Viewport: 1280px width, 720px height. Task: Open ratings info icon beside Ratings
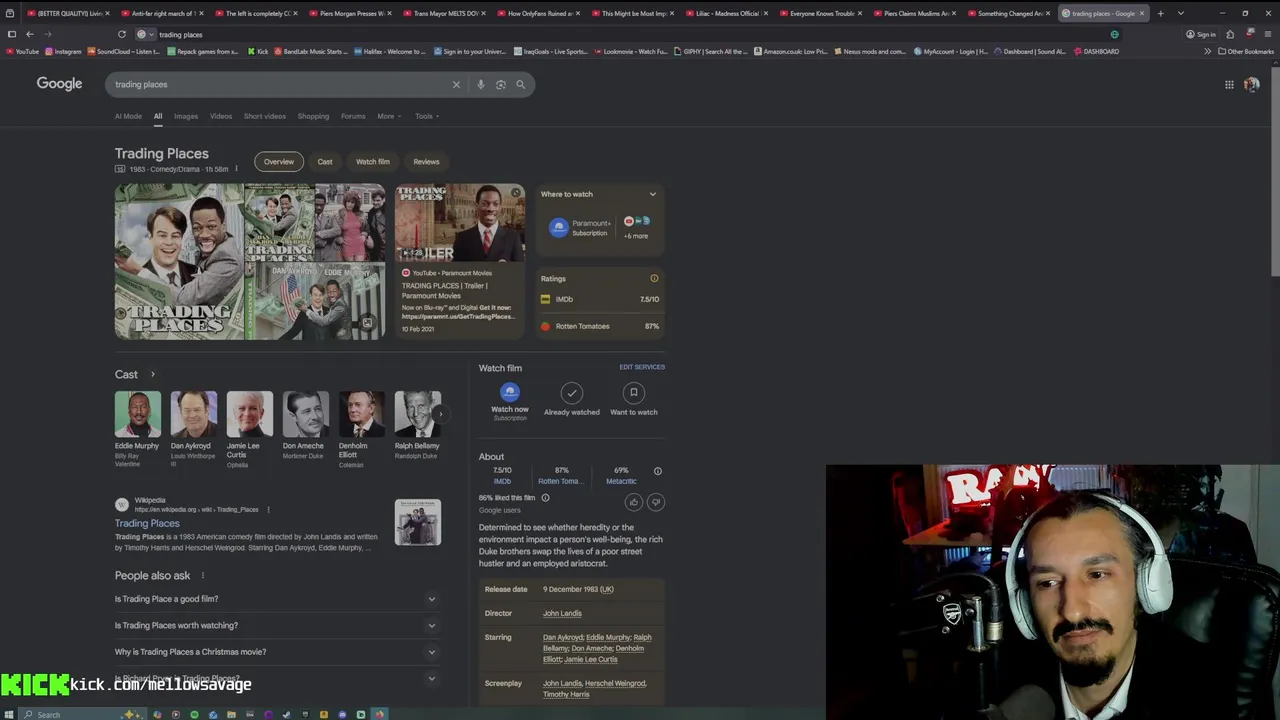tap(654, 279)
